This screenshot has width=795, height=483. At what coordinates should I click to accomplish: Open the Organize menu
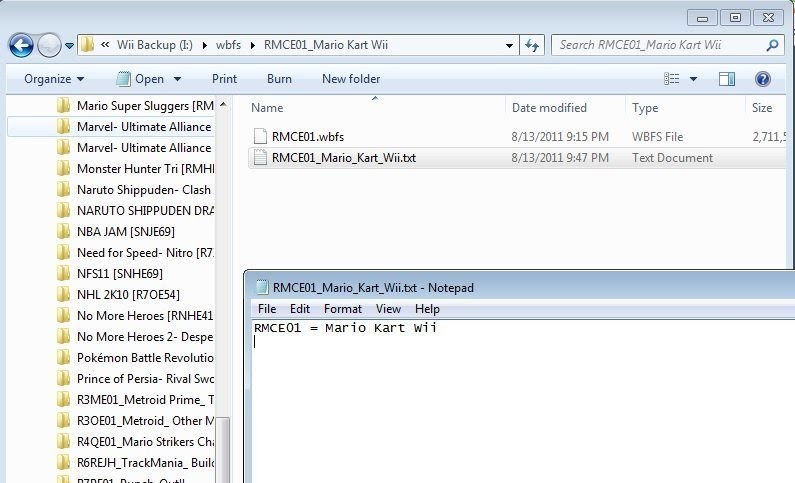54,79
